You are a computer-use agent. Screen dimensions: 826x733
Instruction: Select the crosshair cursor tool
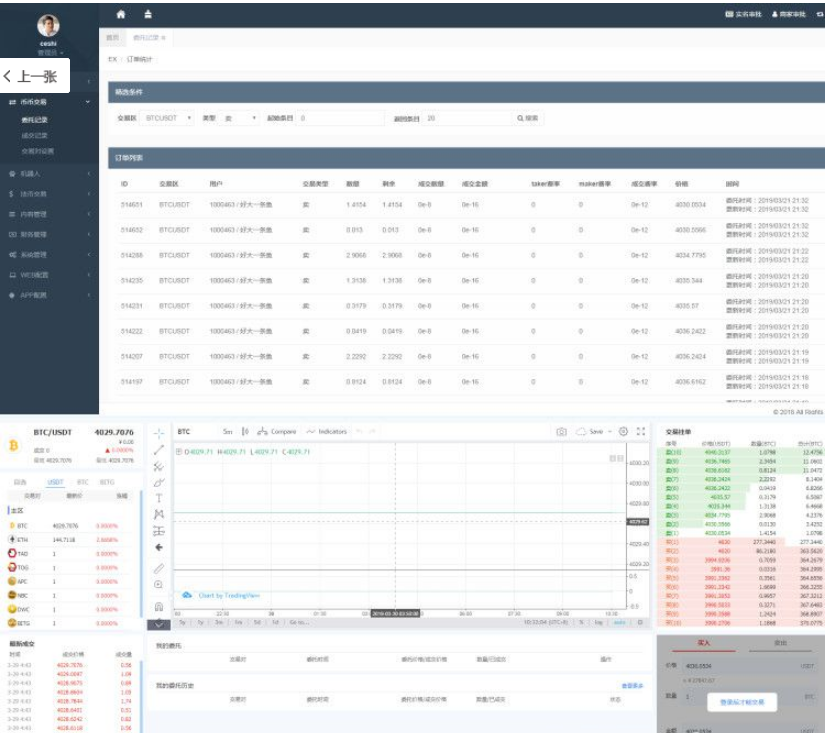pyautogui.click(x=159, y=433)
